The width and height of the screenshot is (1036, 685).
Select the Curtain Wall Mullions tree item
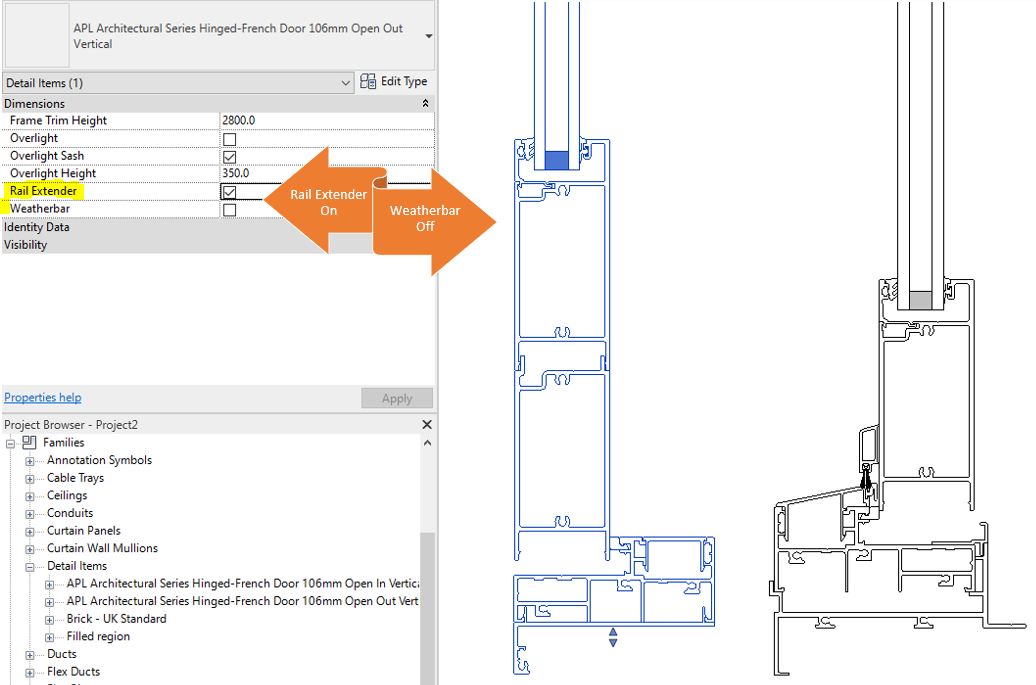click(102, 548)
